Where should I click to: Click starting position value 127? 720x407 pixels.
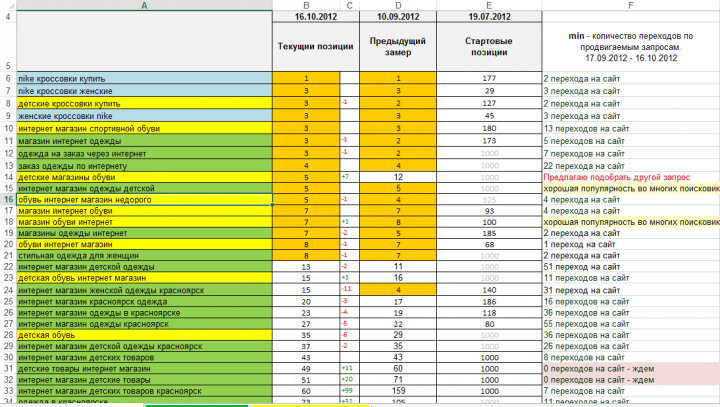[x=489, y=103]
